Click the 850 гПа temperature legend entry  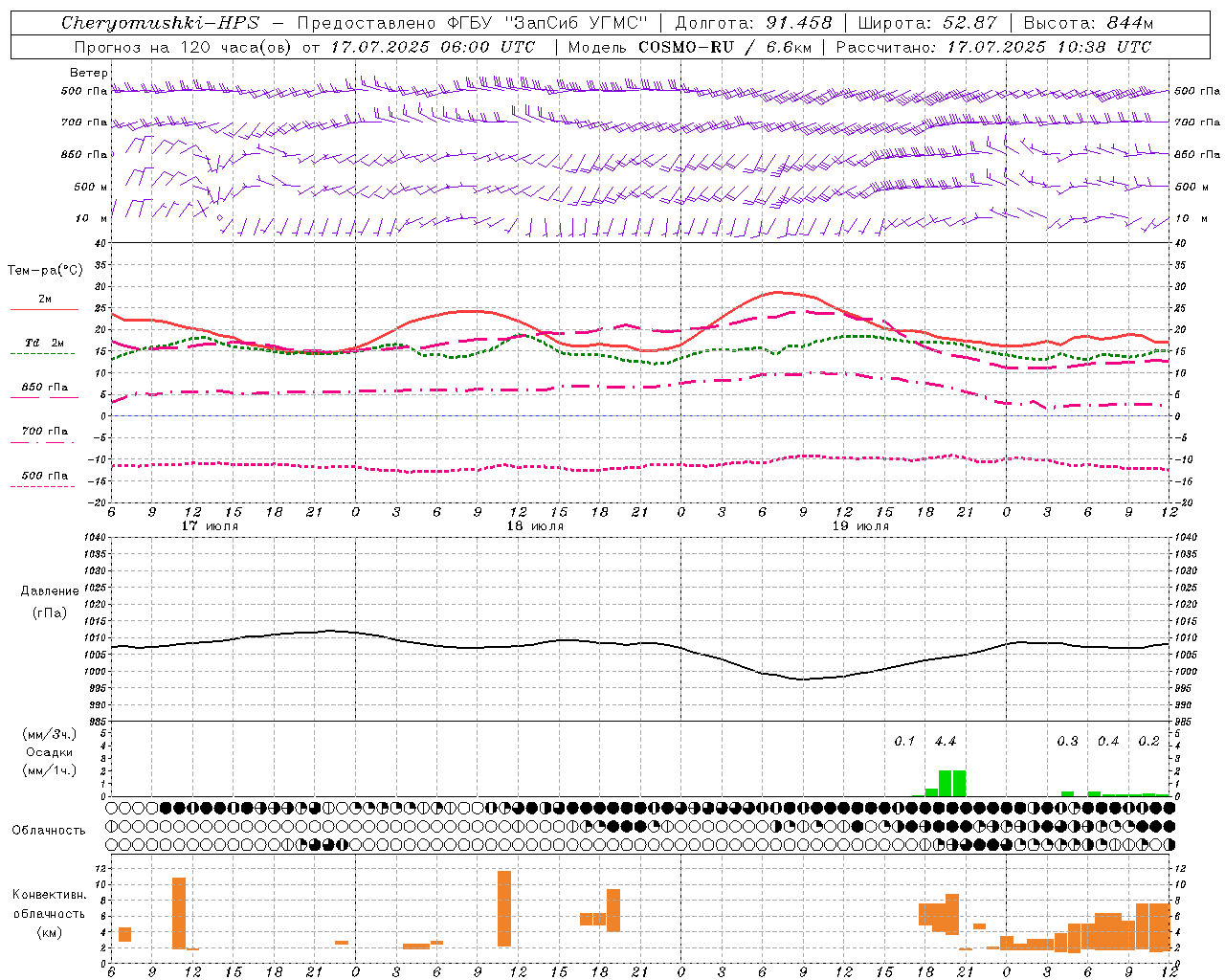pyautogui.click(x=44, y=388)
